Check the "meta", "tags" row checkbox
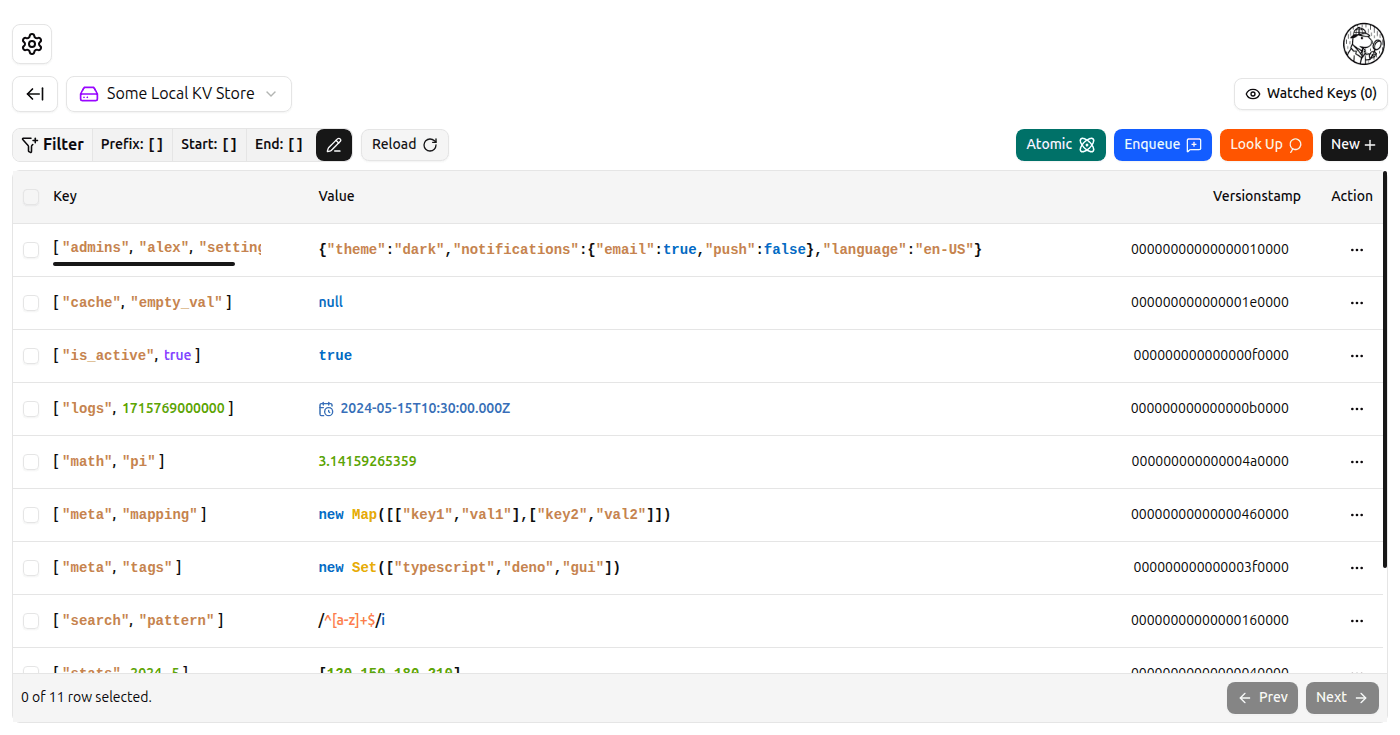Image resolution: width=1400 pixels, height=735 pixels. point(31,568)
